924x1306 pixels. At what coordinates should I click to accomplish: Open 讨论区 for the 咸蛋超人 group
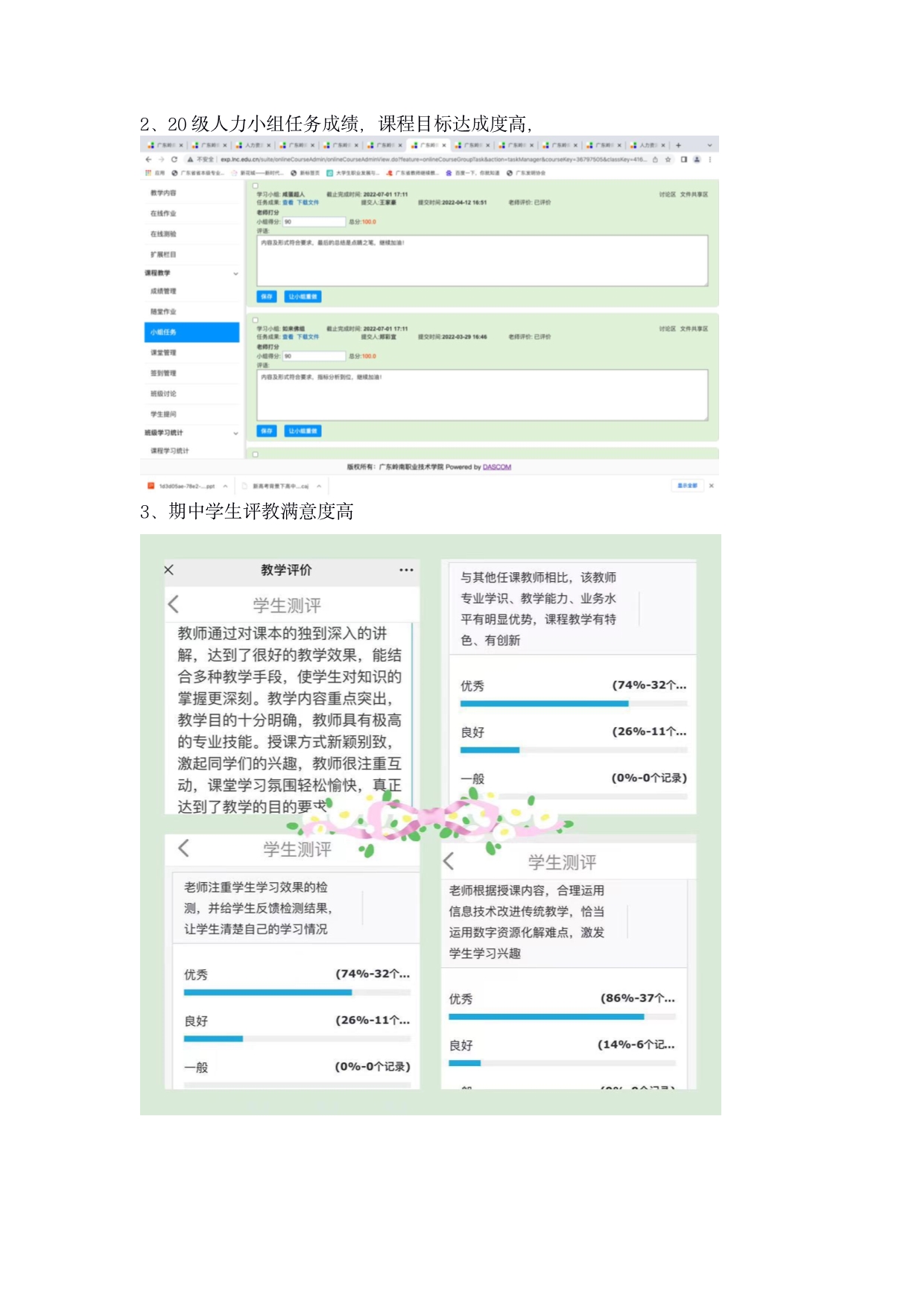[667, 194]
